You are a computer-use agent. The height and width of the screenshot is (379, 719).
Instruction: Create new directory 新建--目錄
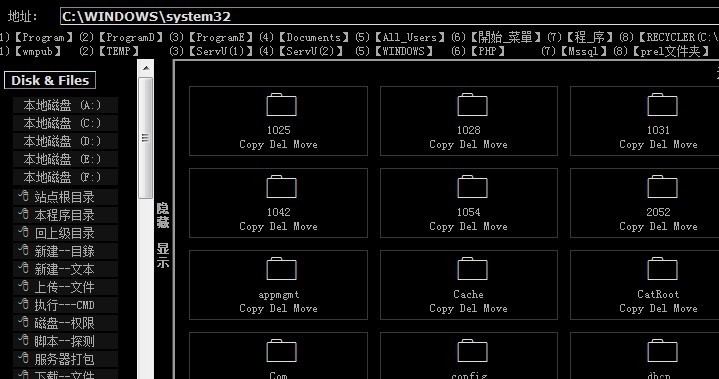[66, 251]
